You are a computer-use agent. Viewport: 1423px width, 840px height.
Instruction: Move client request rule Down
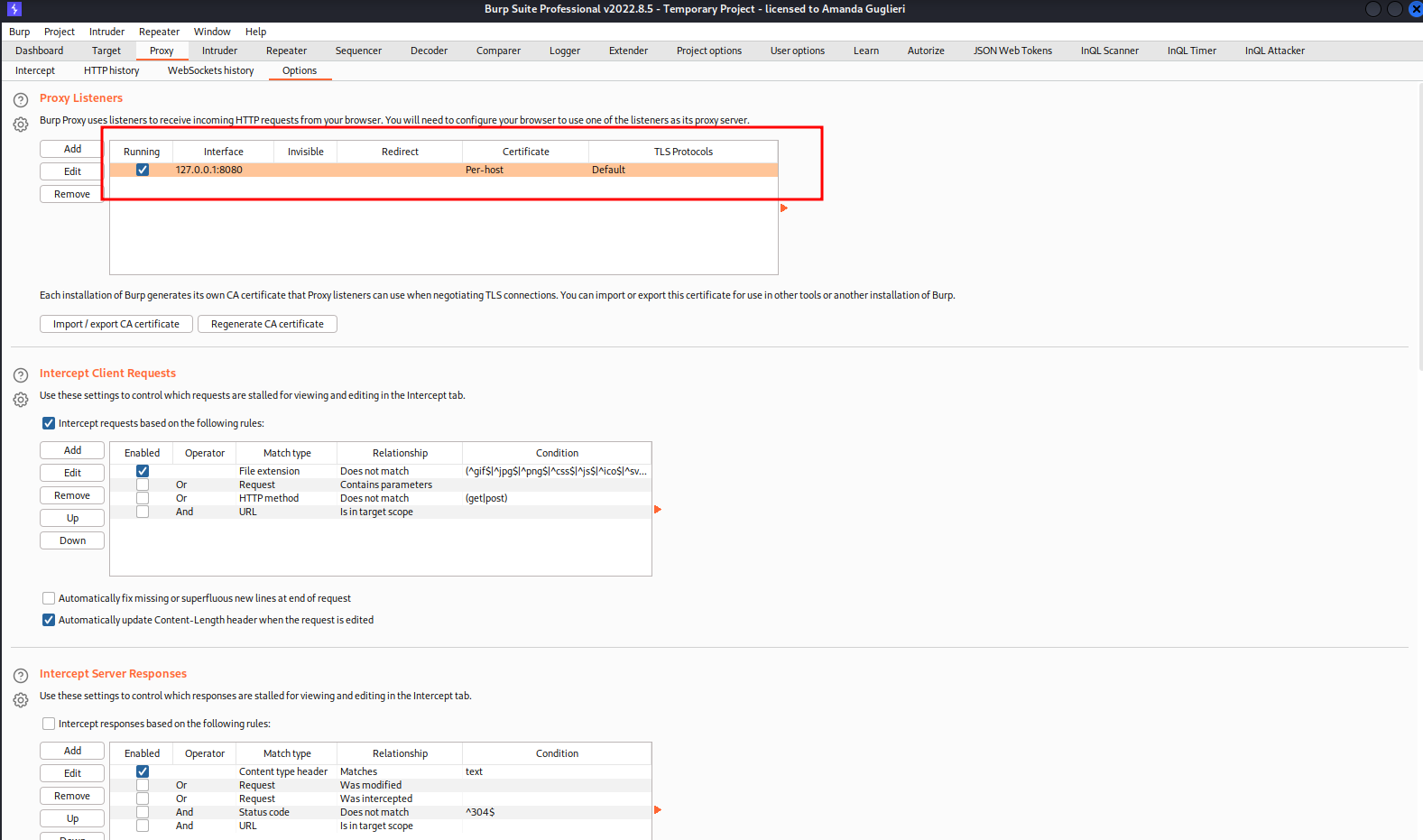tap(72, 540)
